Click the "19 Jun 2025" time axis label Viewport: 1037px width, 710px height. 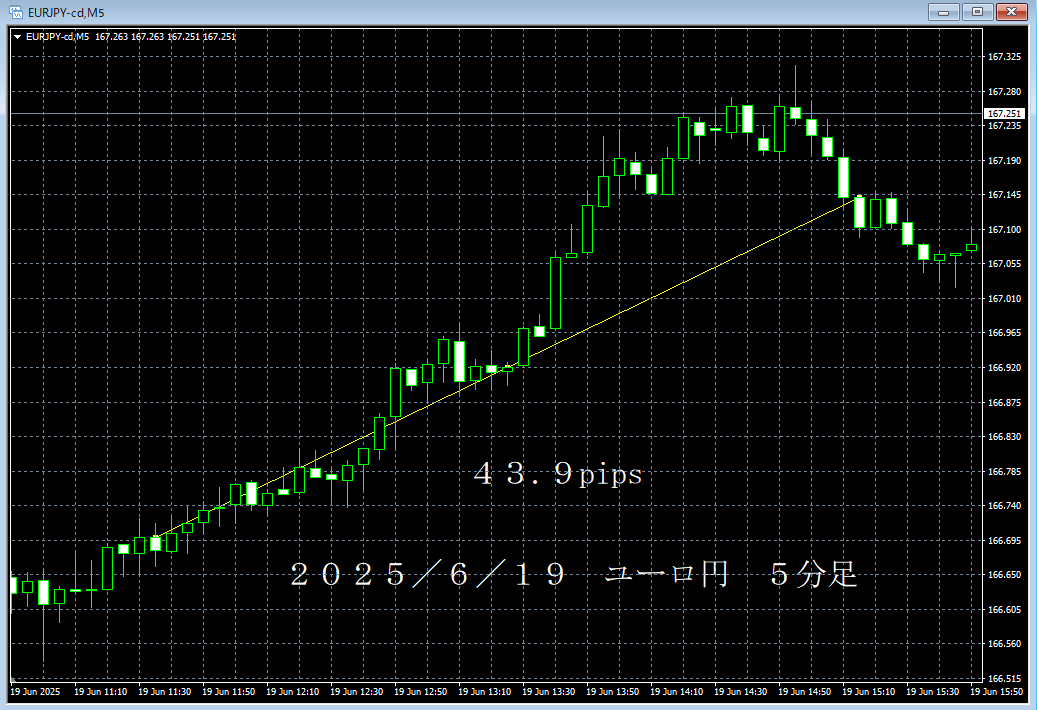pyautogui.click(x=35, y=691)
